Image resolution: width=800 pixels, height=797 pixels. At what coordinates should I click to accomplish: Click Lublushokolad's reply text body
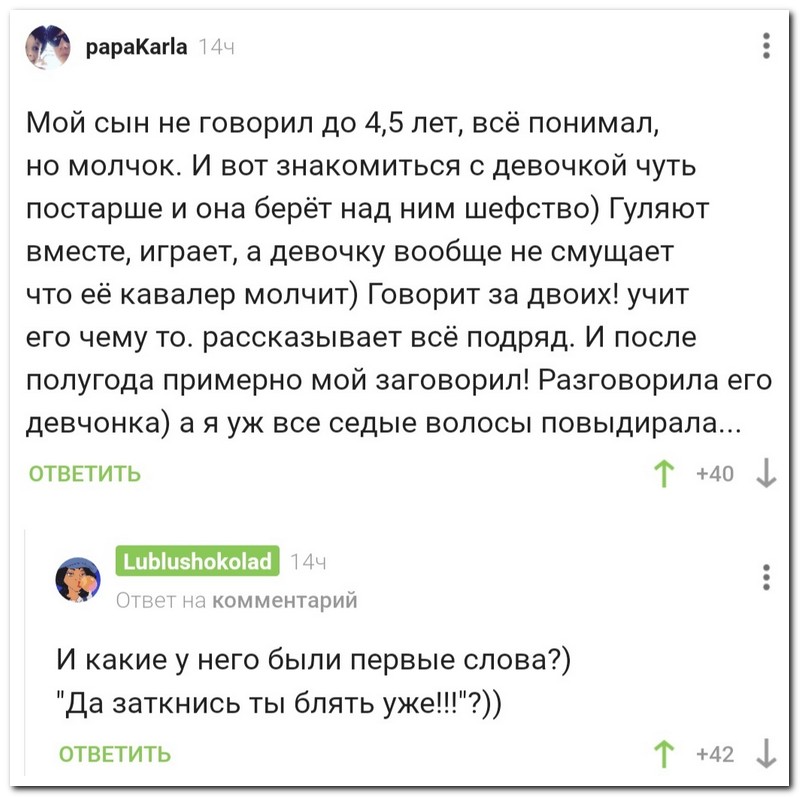[314, 682]
